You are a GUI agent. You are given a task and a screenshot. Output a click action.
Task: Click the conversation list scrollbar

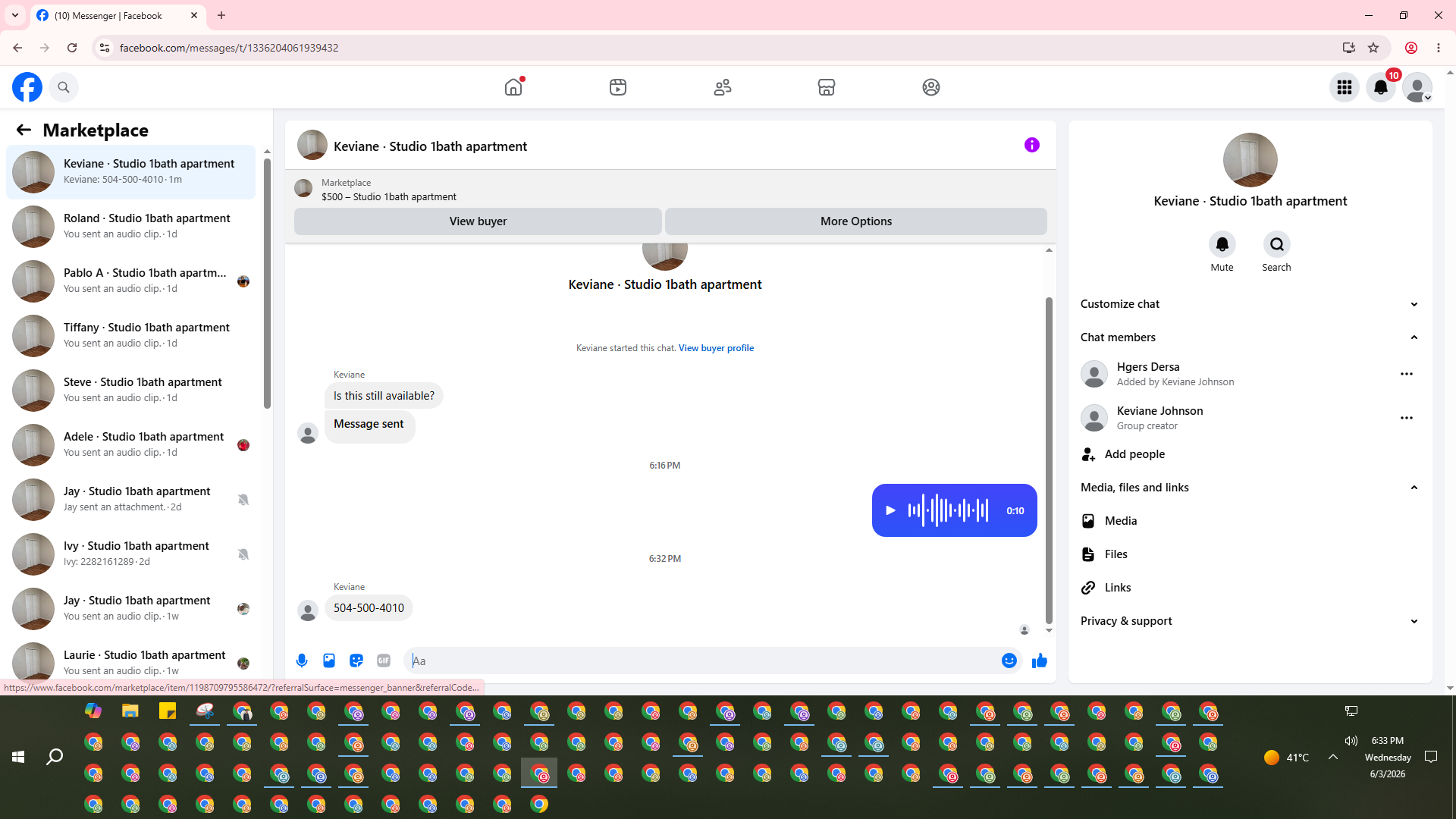pyautogui.click(x=267, y=283)
